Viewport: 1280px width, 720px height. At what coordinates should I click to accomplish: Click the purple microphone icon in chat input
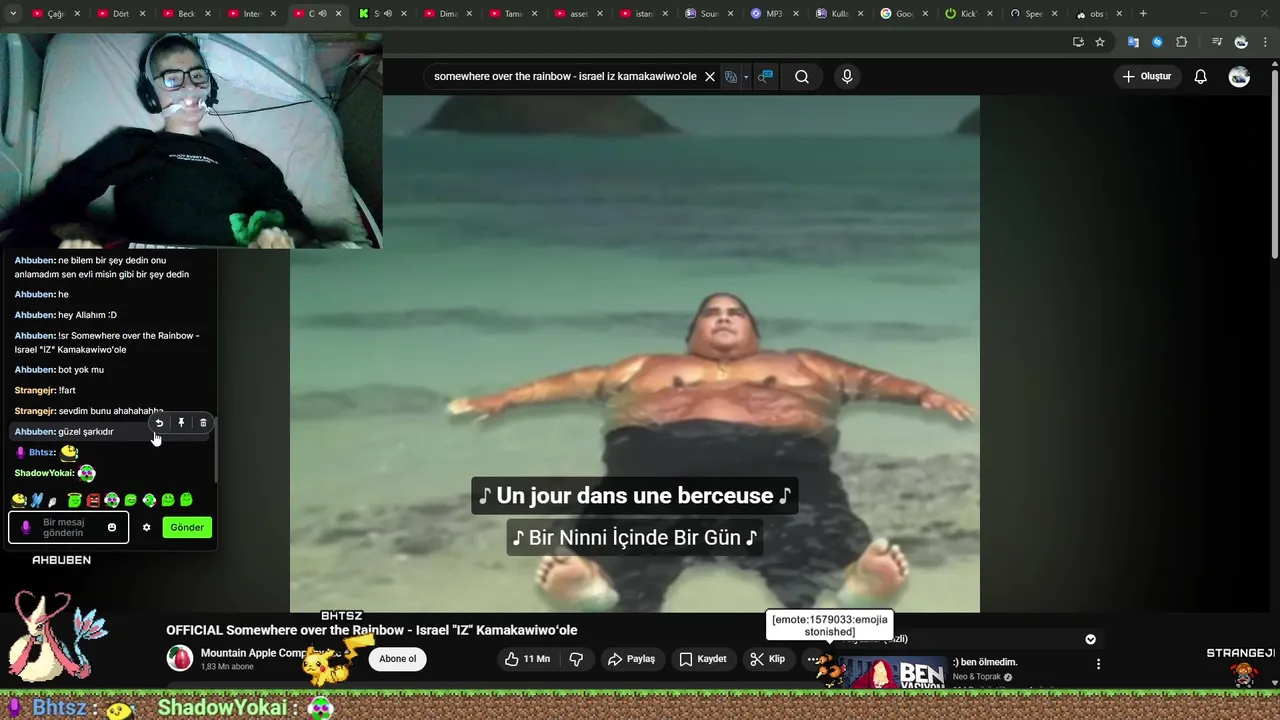coord(26,527)
